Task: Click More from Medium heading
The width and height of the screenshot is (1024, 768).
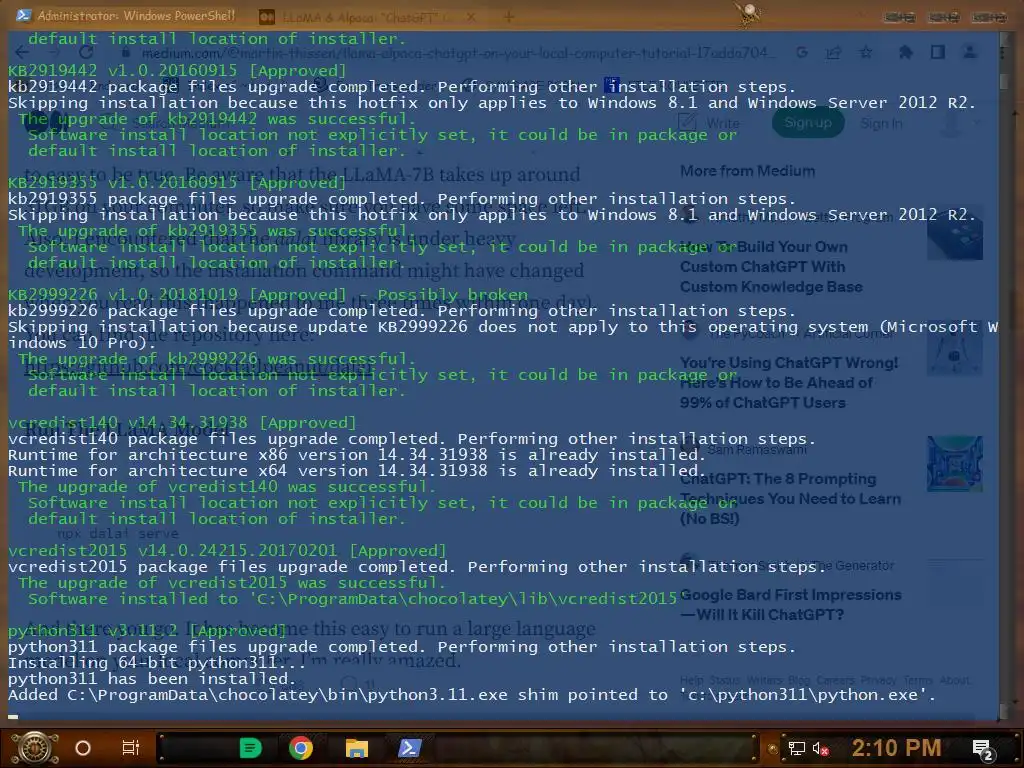Action: point(748,171)
